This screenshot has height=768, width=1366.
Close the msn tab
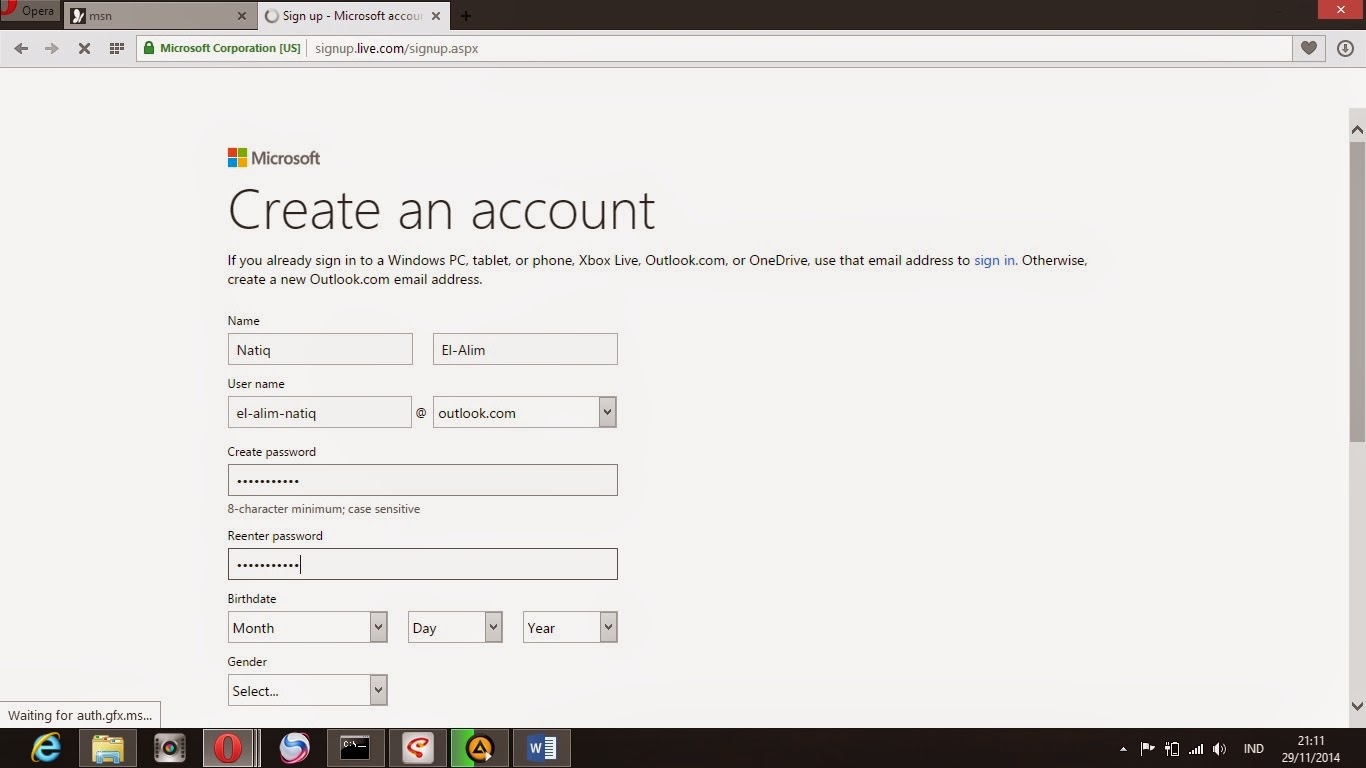(242, 16)
